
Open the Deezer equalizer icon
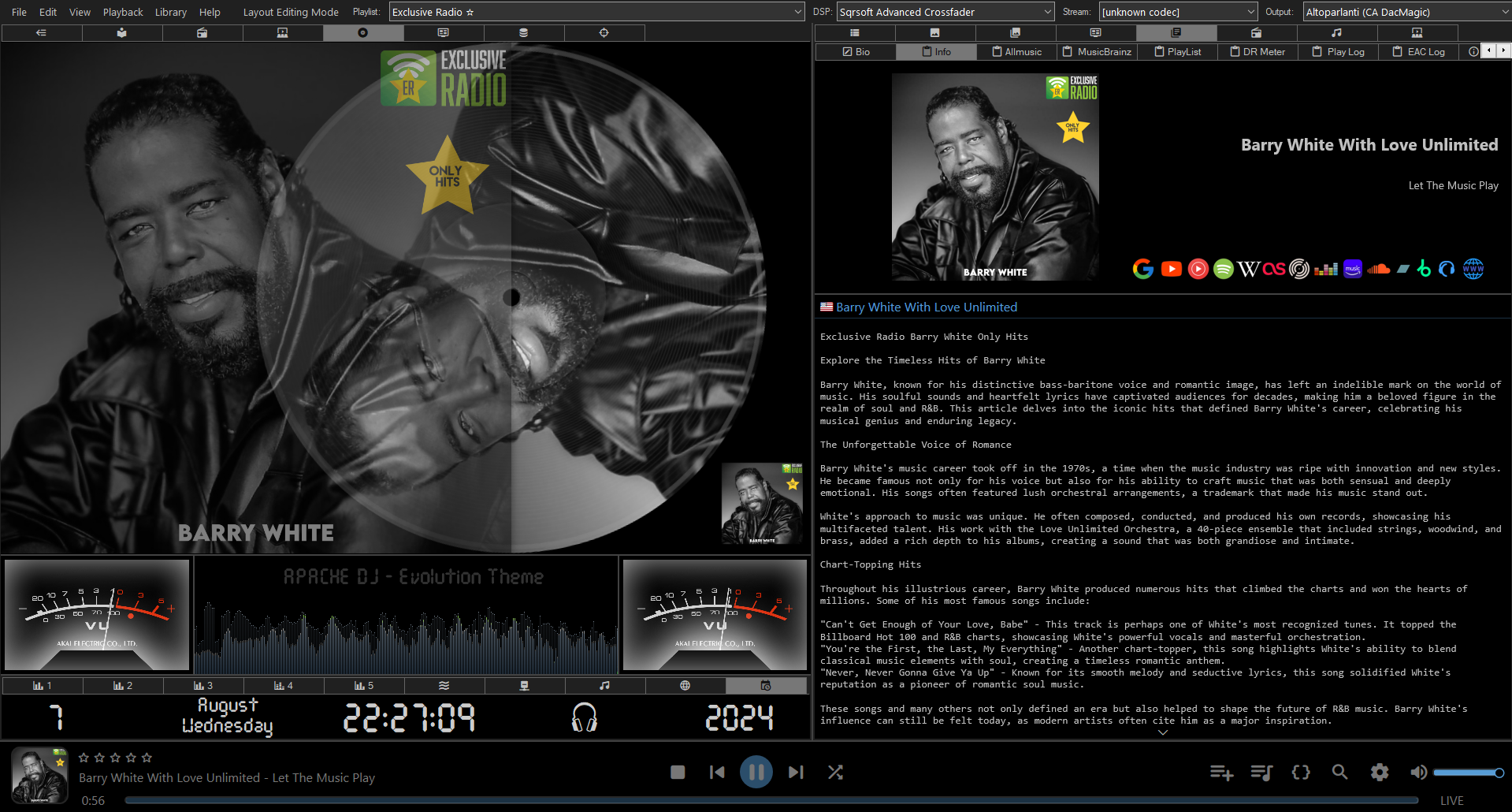[x=1326, y=269]
